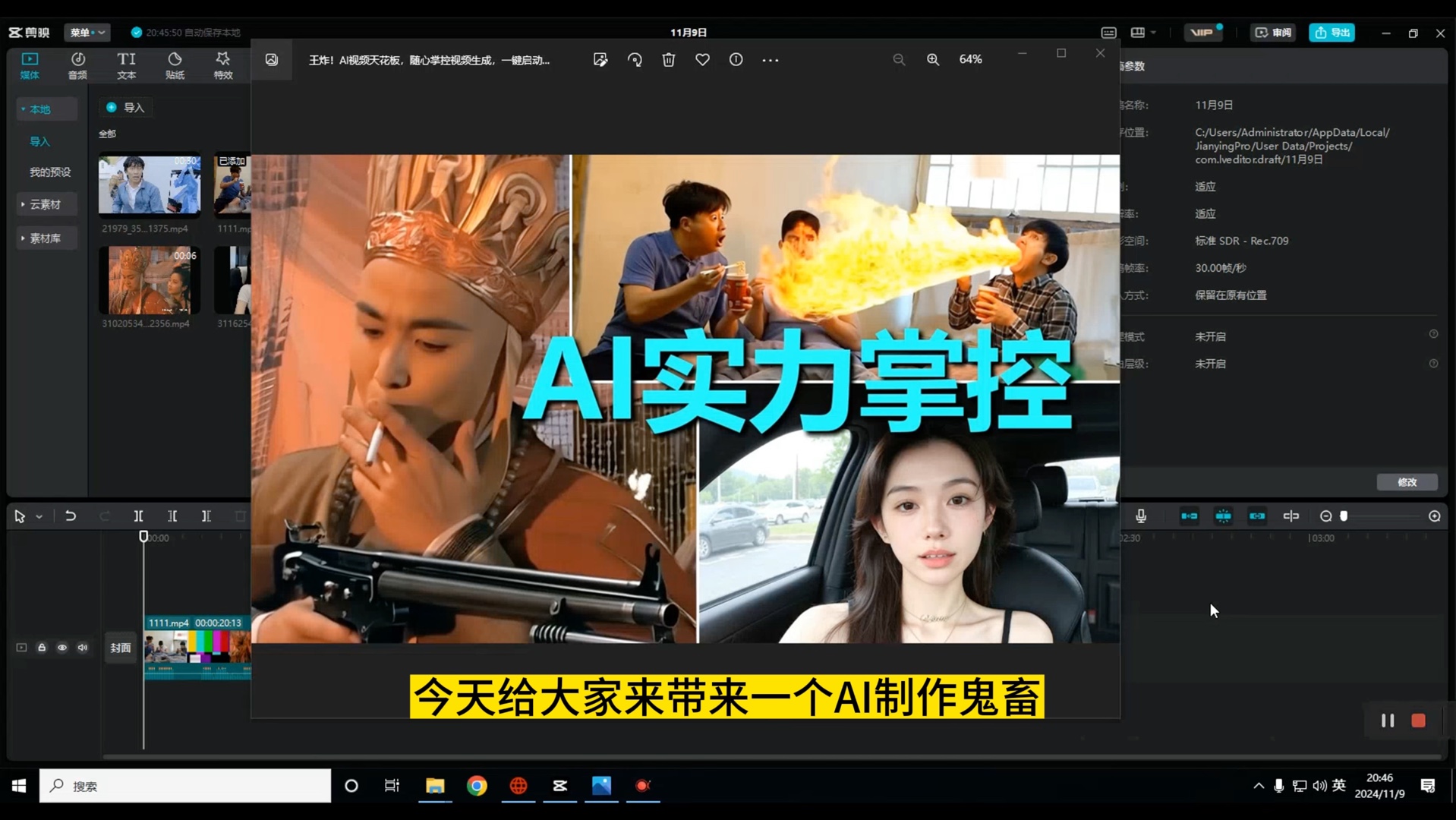Open the 特效 effects tab
Screen dimensions: 1456x820
coord(223,65)
